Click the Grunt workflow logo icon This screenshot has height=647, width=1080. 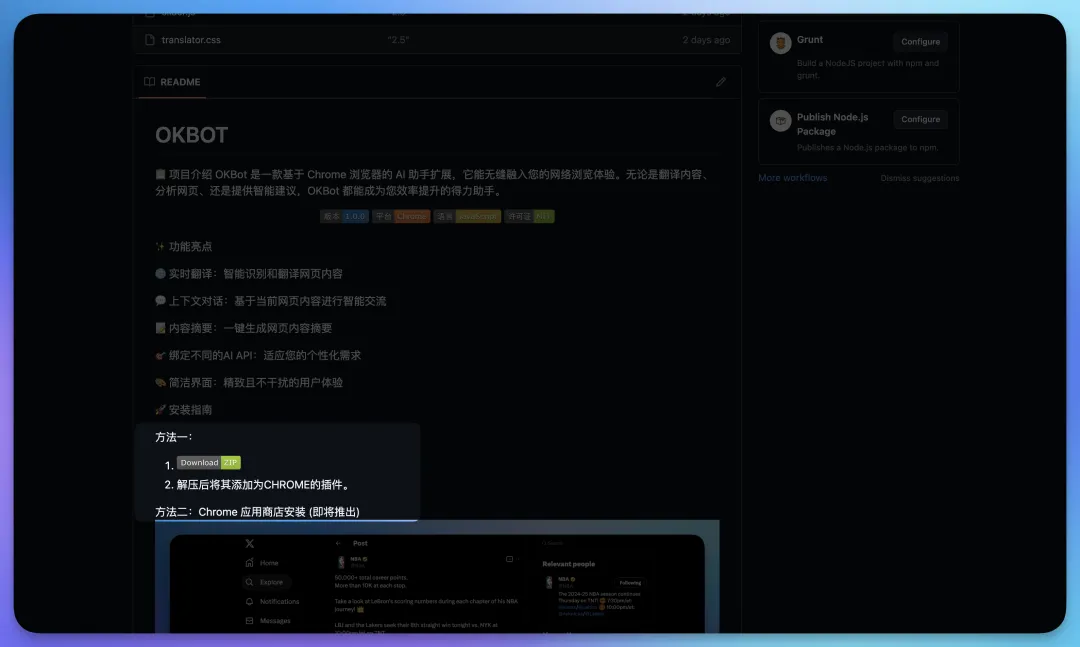click(780, 43)
